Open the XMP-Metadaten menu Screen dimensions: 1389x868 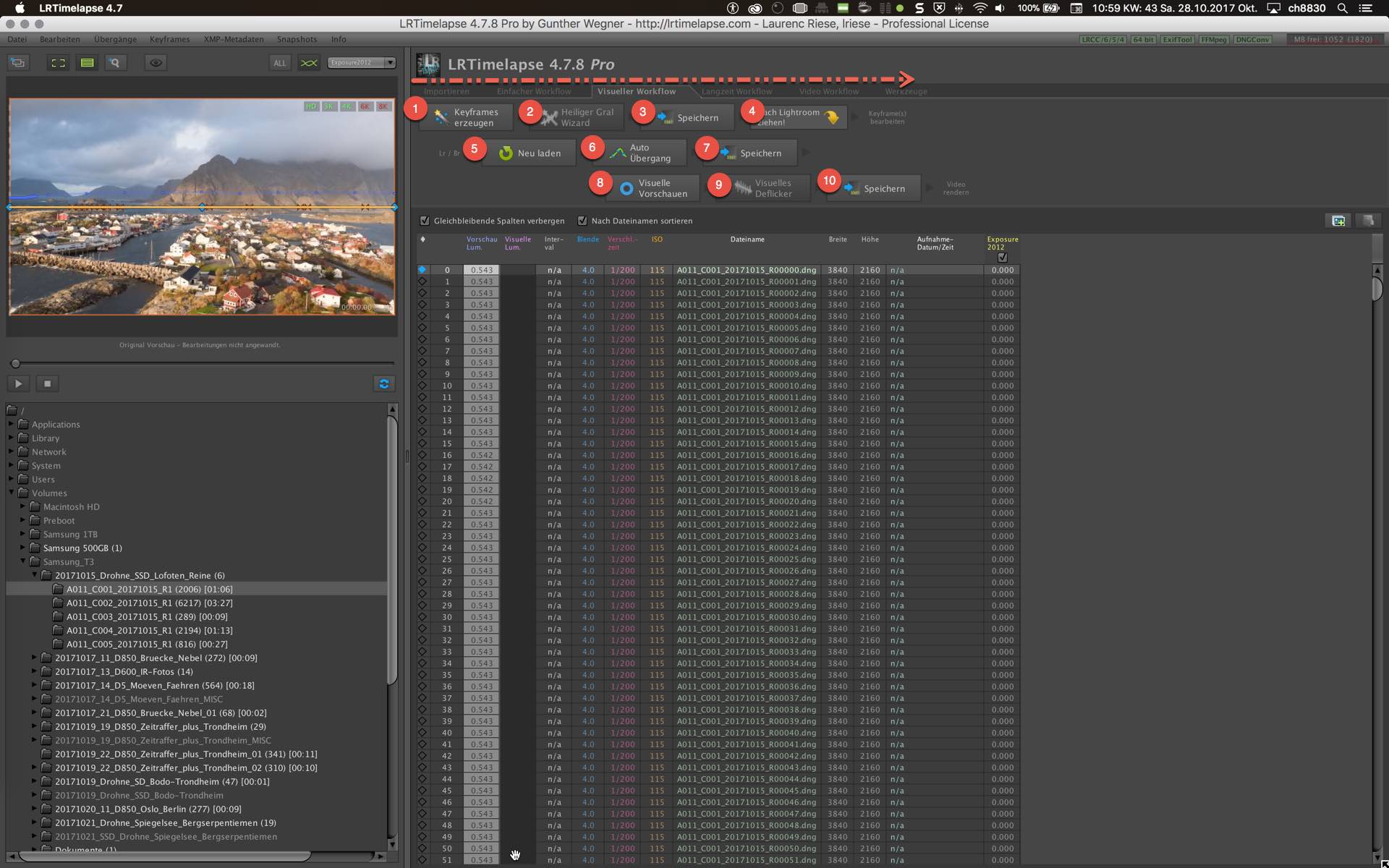tap(234, 39)
